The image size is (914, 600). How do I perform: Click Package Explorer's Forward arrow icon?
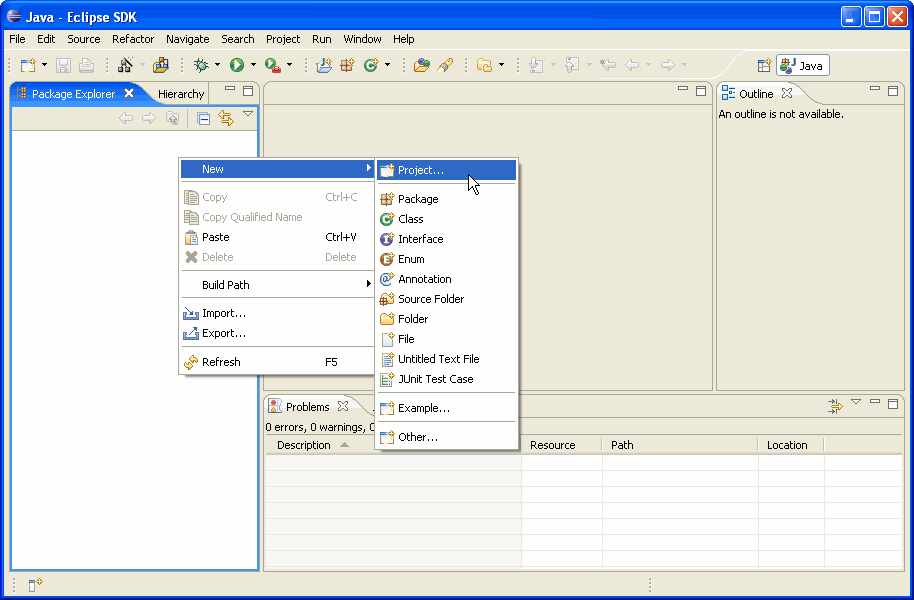click(149, 118)
